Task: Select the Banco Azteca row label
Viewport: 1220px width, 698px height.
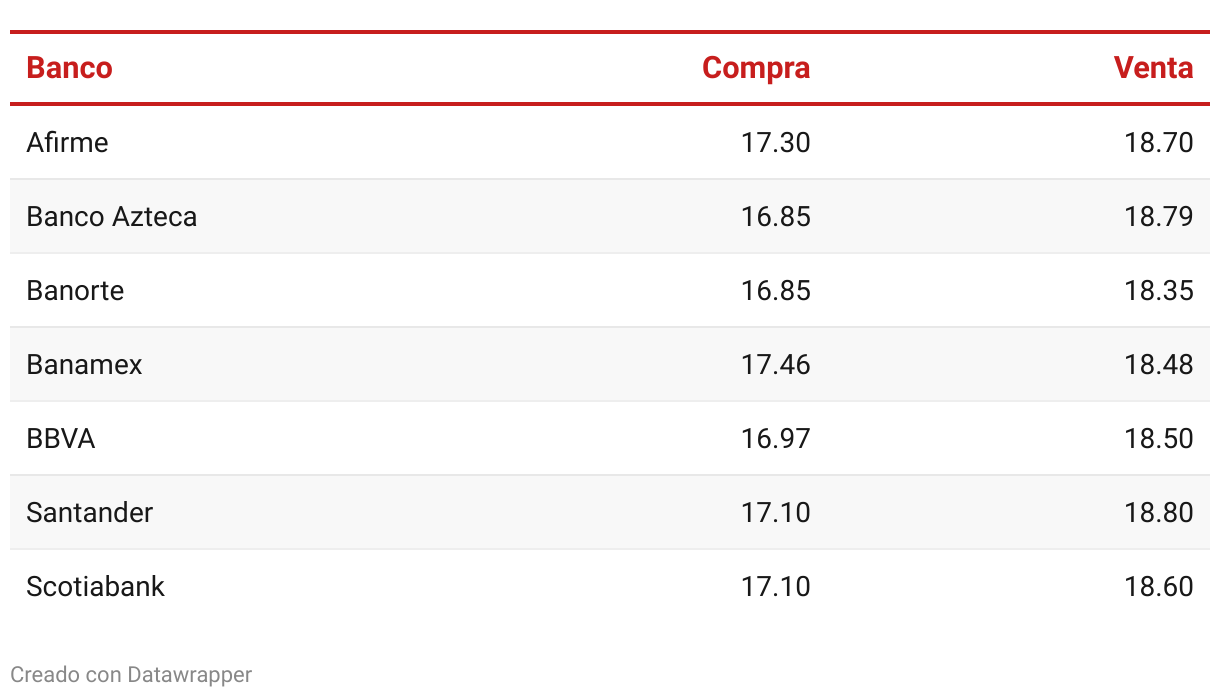Action: pyautogui.click(x=112, y=216)
